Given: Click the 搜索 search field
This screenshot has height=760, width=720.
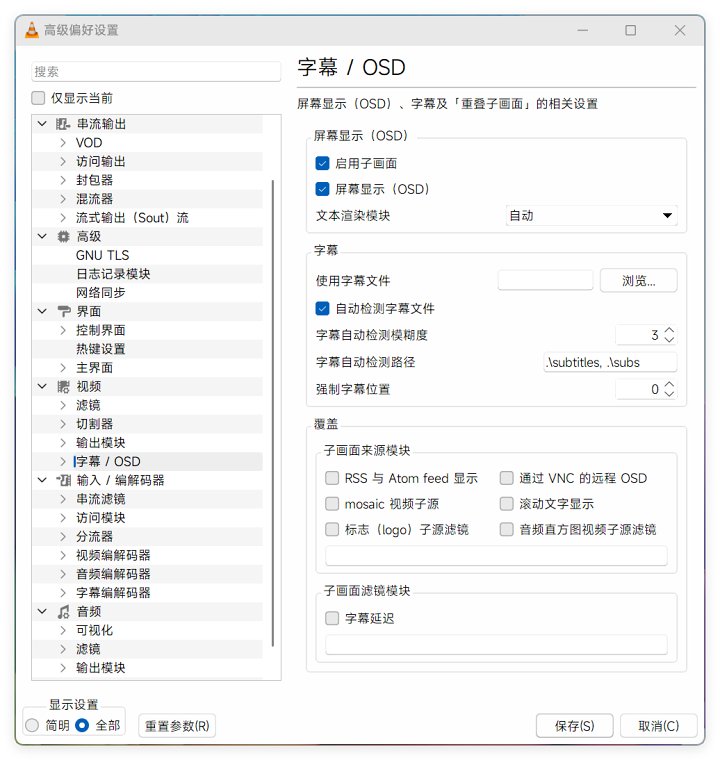Looking at the screenshot, I should (155, 72).
